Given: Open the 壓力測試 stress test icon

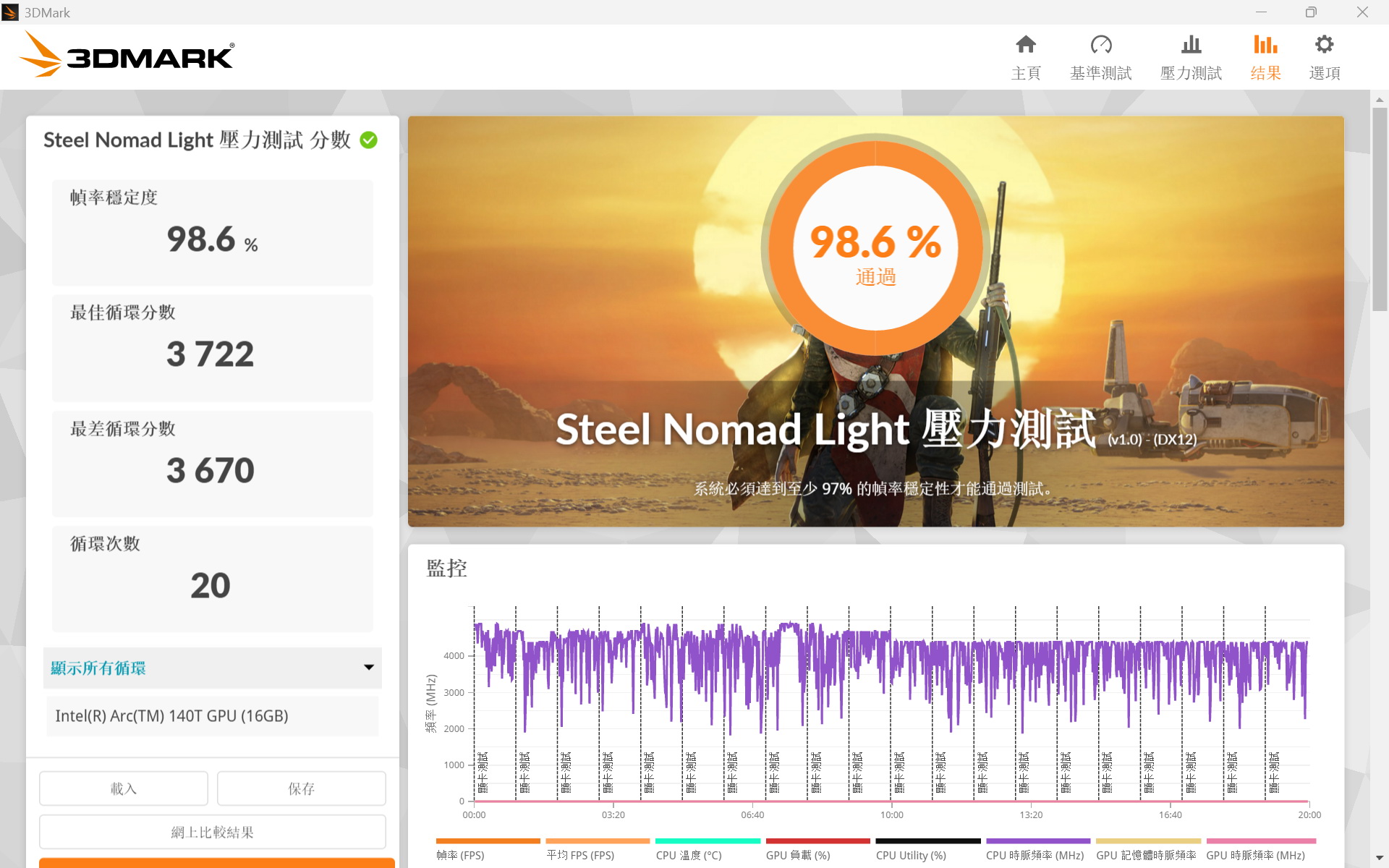Looking at the screenshot, I should pos(1191,45).
